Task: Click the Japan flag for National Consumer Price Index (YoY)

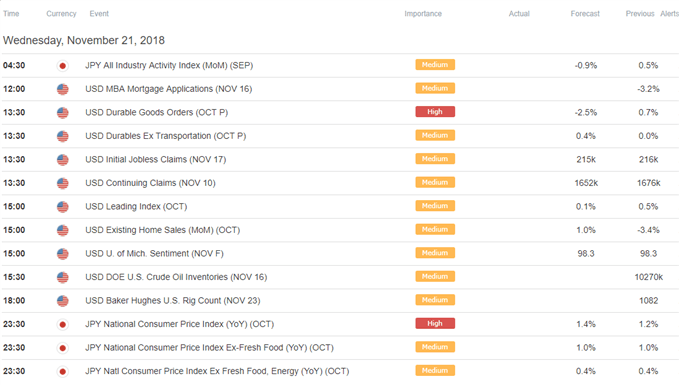Action: coord(63,324)
